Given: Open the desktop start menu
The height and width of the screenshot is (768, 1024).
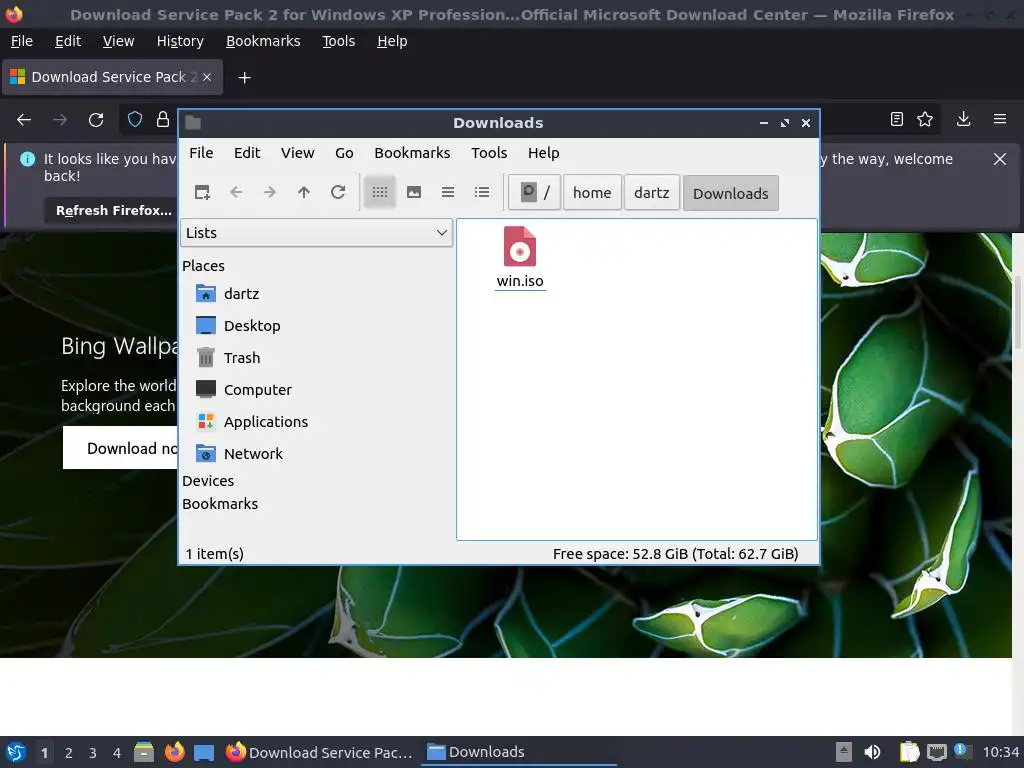Looking at the screenshot, I should coord(16,752).
